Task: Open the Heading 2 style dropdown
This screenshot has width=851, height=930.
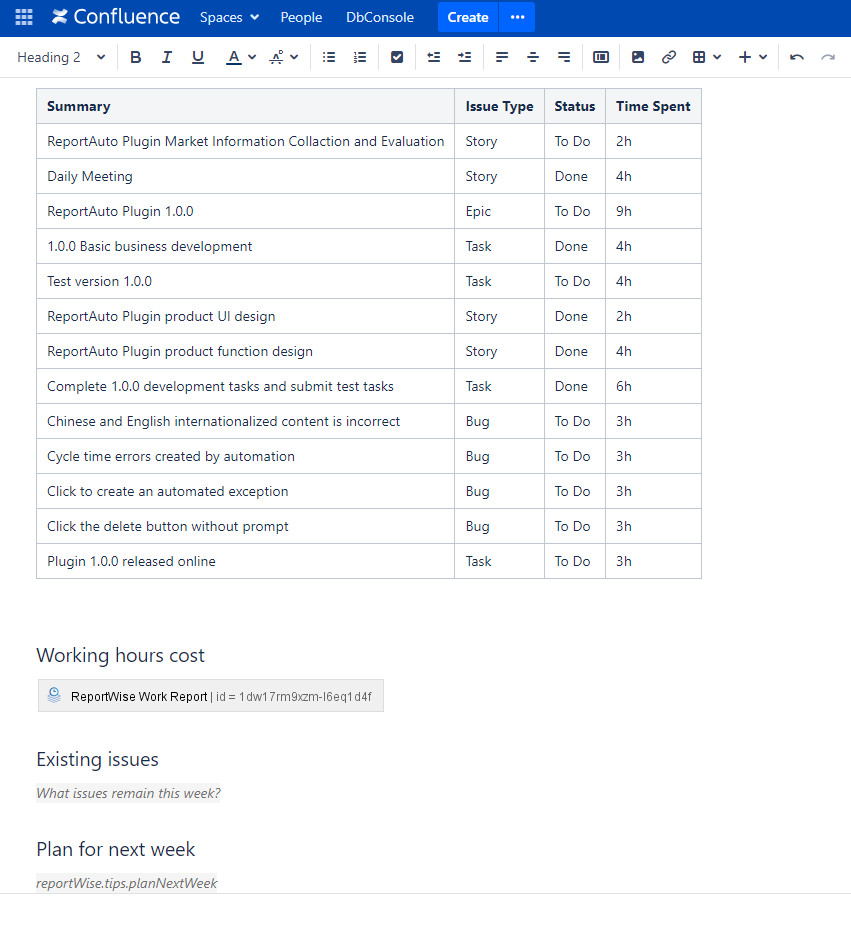Action: pyautogui.click(x=61, y=57)
